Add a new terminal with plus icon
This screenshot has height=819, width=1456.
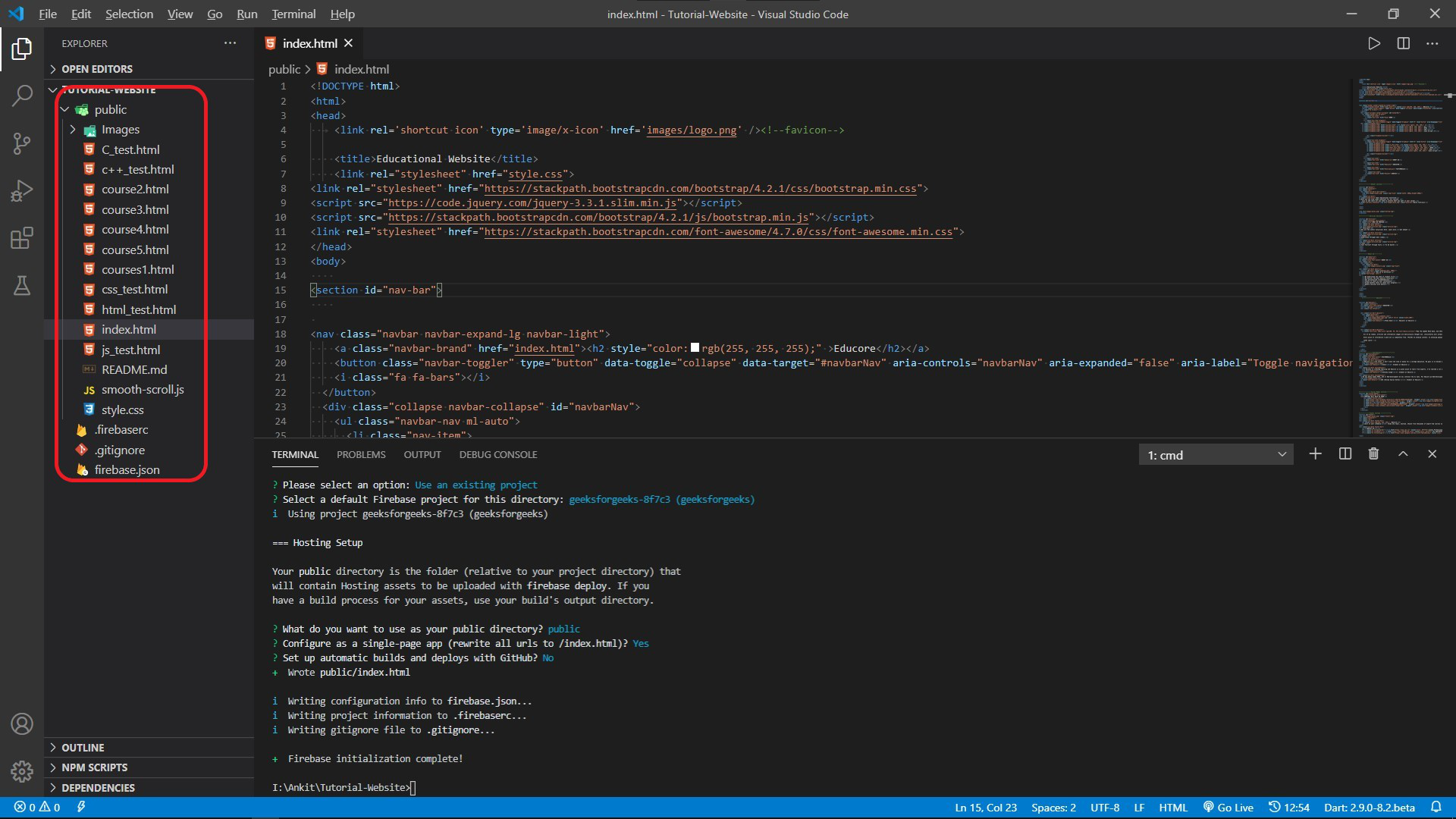click(1315, 454)
